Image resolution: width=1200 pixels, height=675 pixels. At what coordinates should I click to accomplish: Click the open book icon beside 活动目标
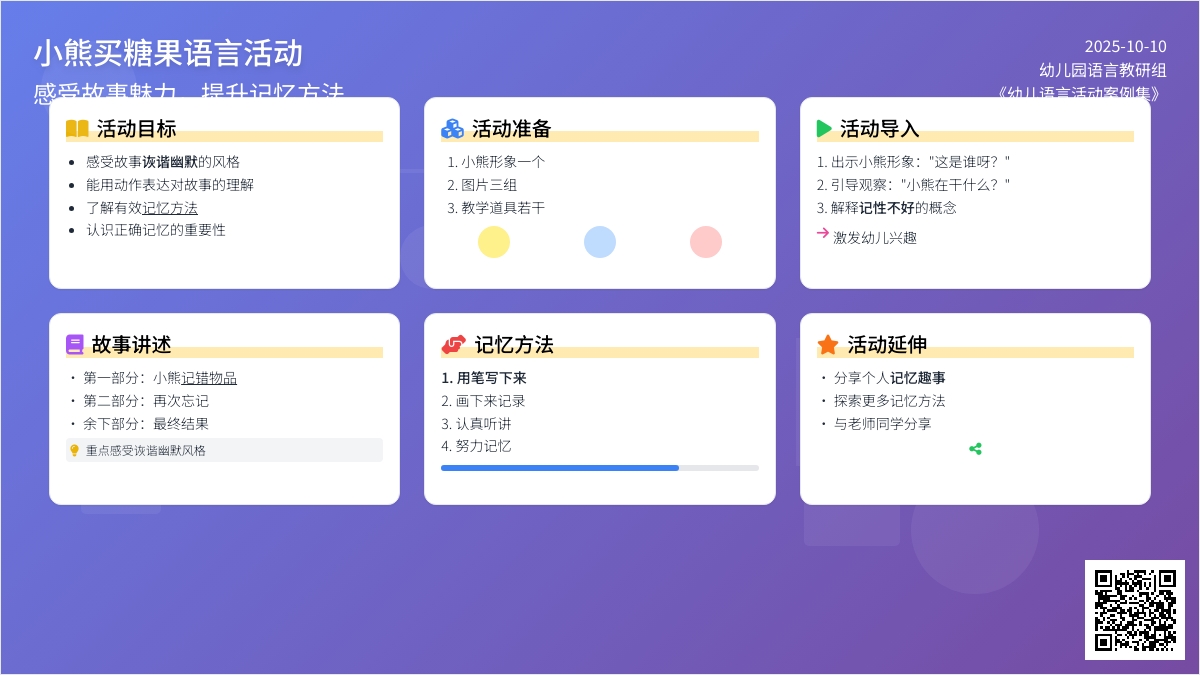(77, 129)
